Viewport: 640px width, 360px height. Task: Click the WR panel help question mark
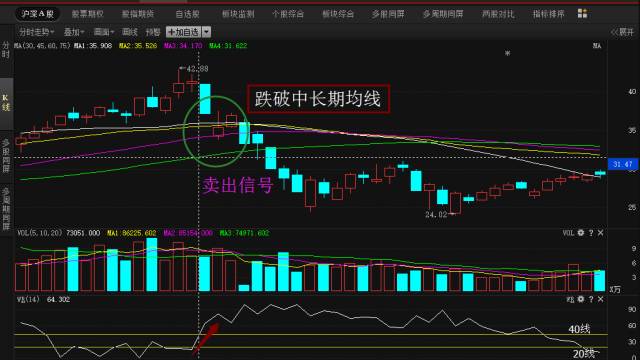pos(591,299)
